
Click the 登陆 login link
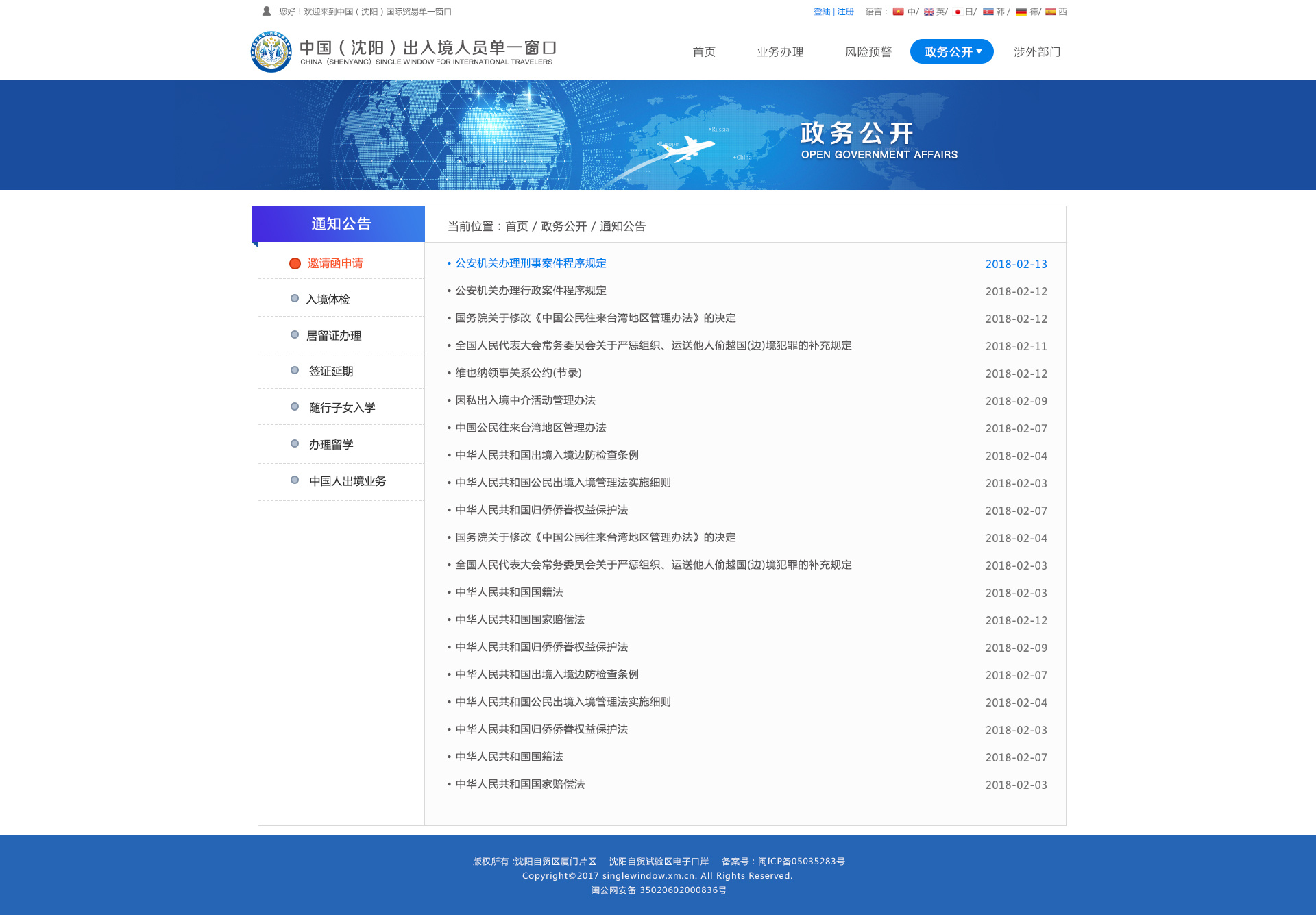click(821, 12)
